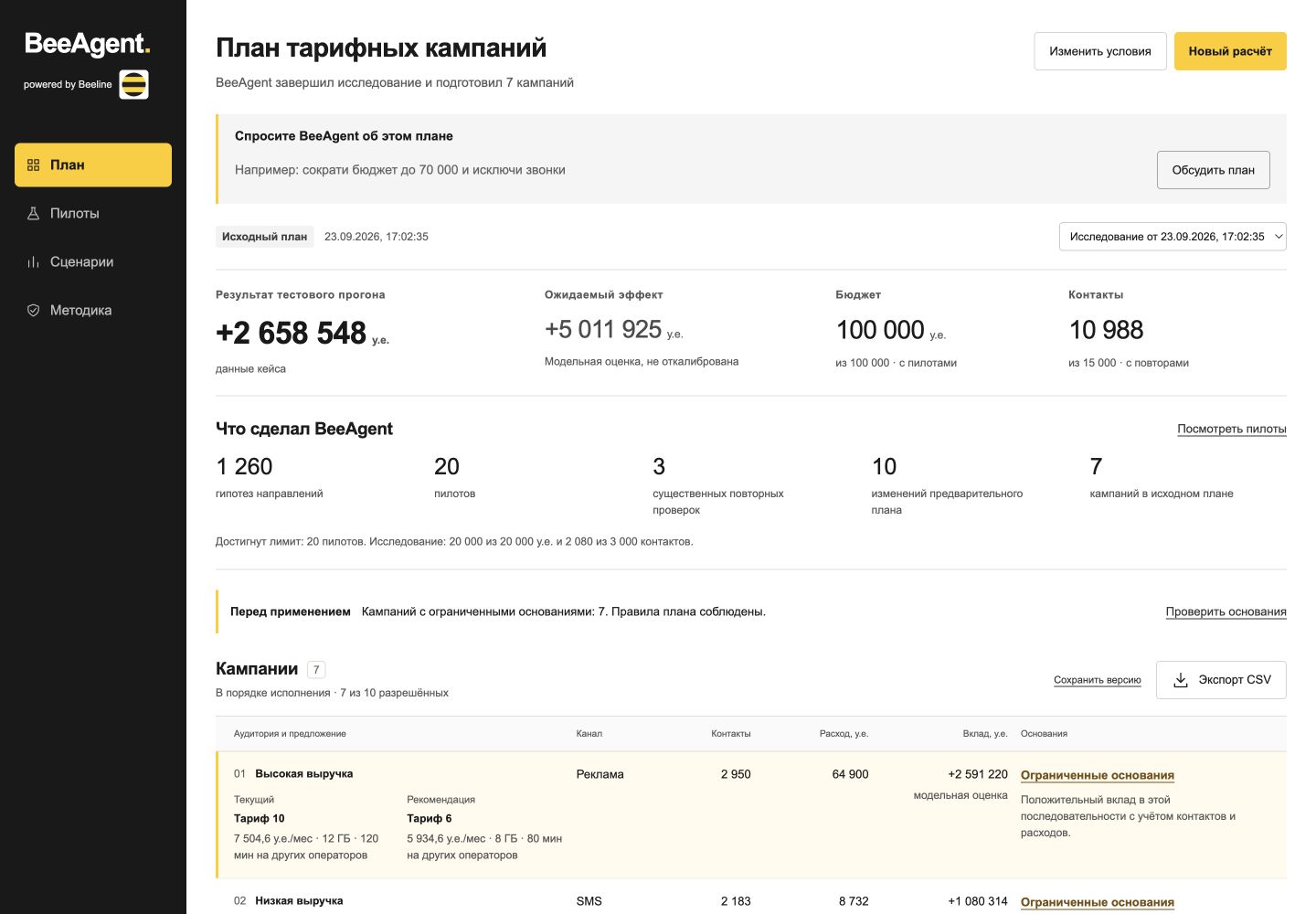The height and width of the screenshot is (914, 1316).
Task: Follow the Проверить основания link
Action: [x=1226, y=611]
